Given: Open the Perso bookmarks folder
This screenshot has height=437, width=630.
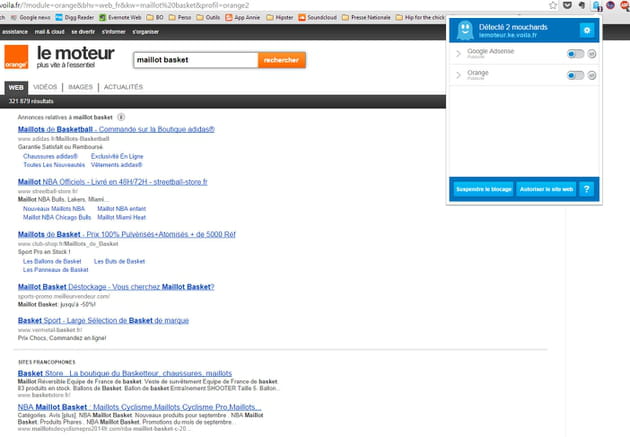Looking at the screenshot, I should pyautogui.click(x=180, y=18).
